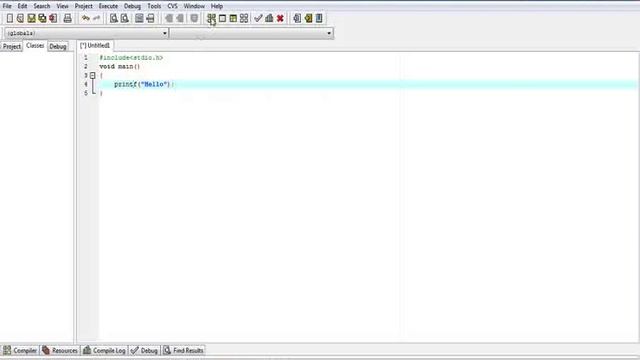The height and width of the screenshot is (360, 640).
Task: Create a new source file from toolbar
Action: (9, 18)
